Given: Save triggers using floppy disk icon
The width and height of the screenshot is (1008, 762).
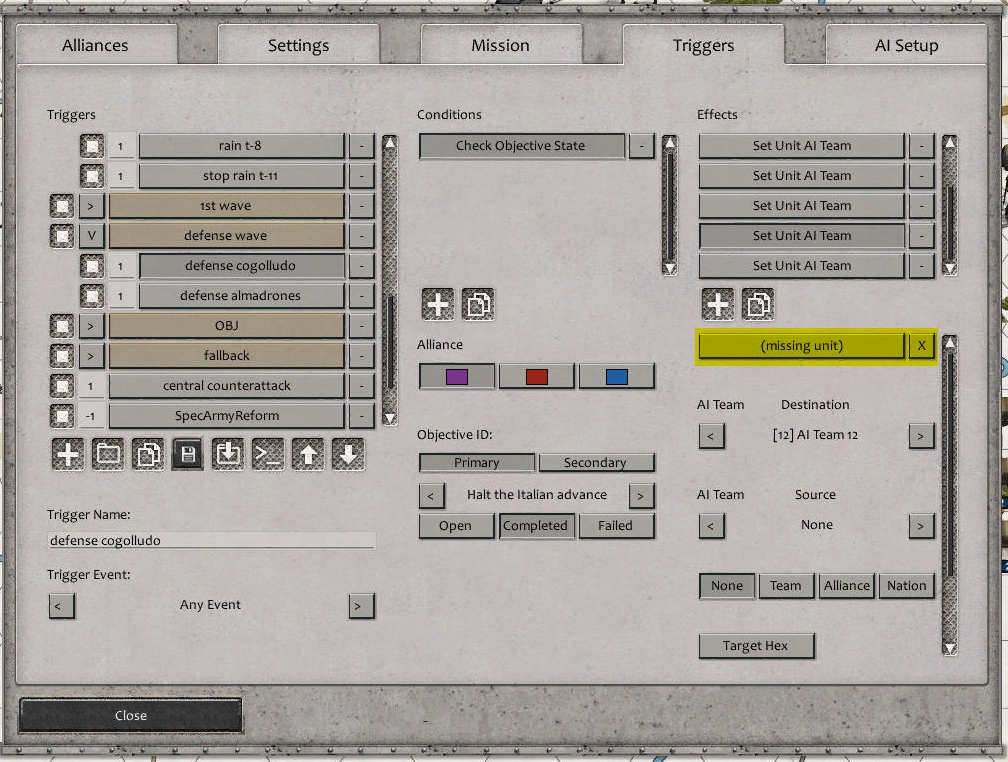Looking at the screenshot, I should pyautogui.click(x=188, y=455).
